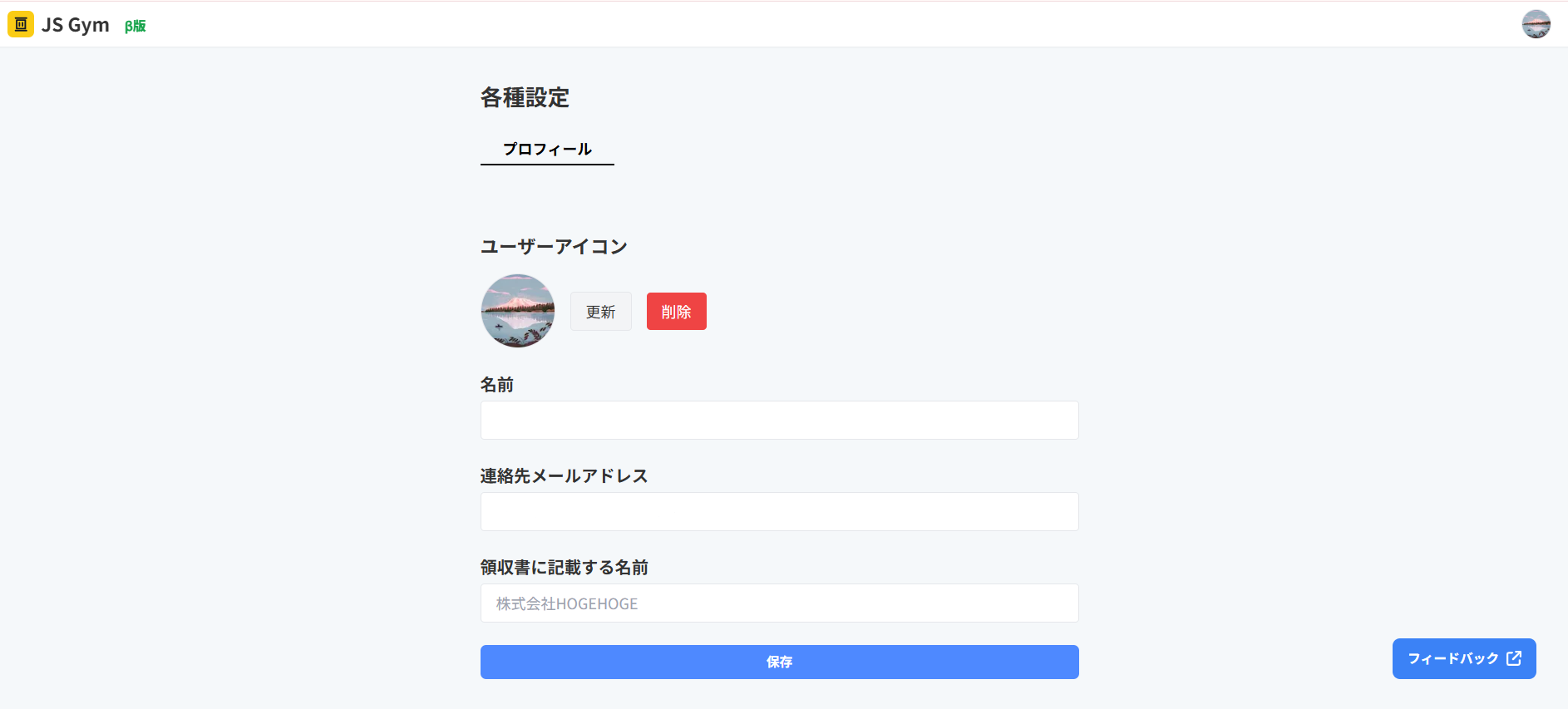The image size is (1568, 709).
Task: Click into the 名前 input field
Action: 778,420
